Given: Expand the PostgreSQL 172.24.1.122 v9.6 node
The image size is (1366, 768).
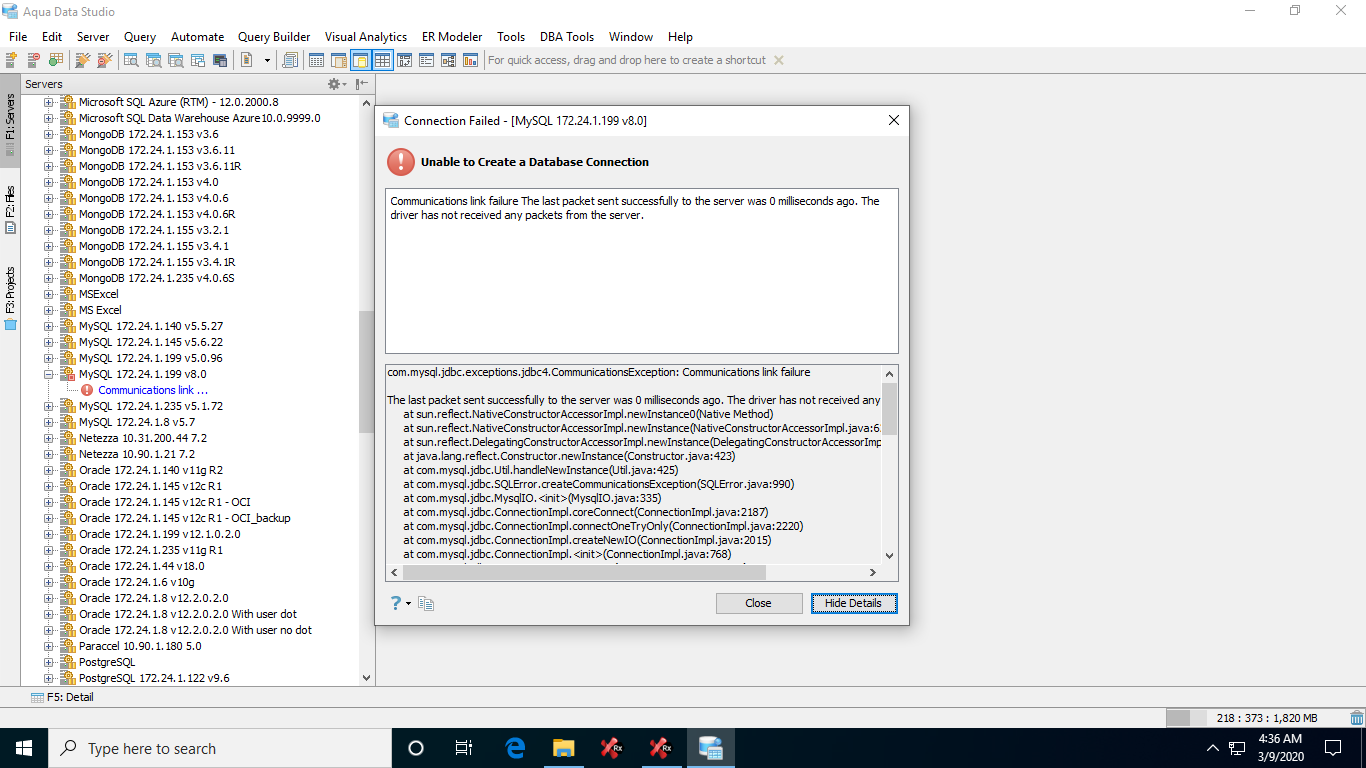Looking at the screenshot, I should click(49, 678).
